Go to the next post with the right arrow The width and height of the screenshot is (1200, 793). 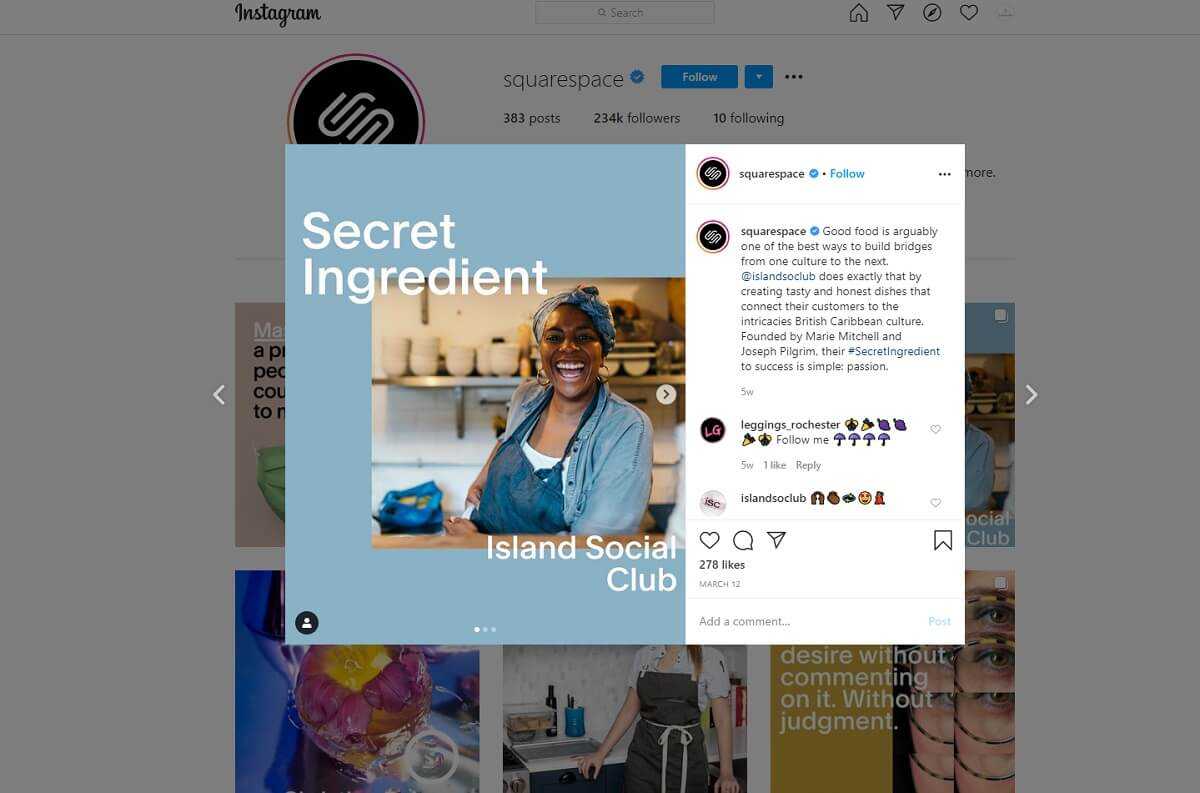click(x=1031, y=395)
